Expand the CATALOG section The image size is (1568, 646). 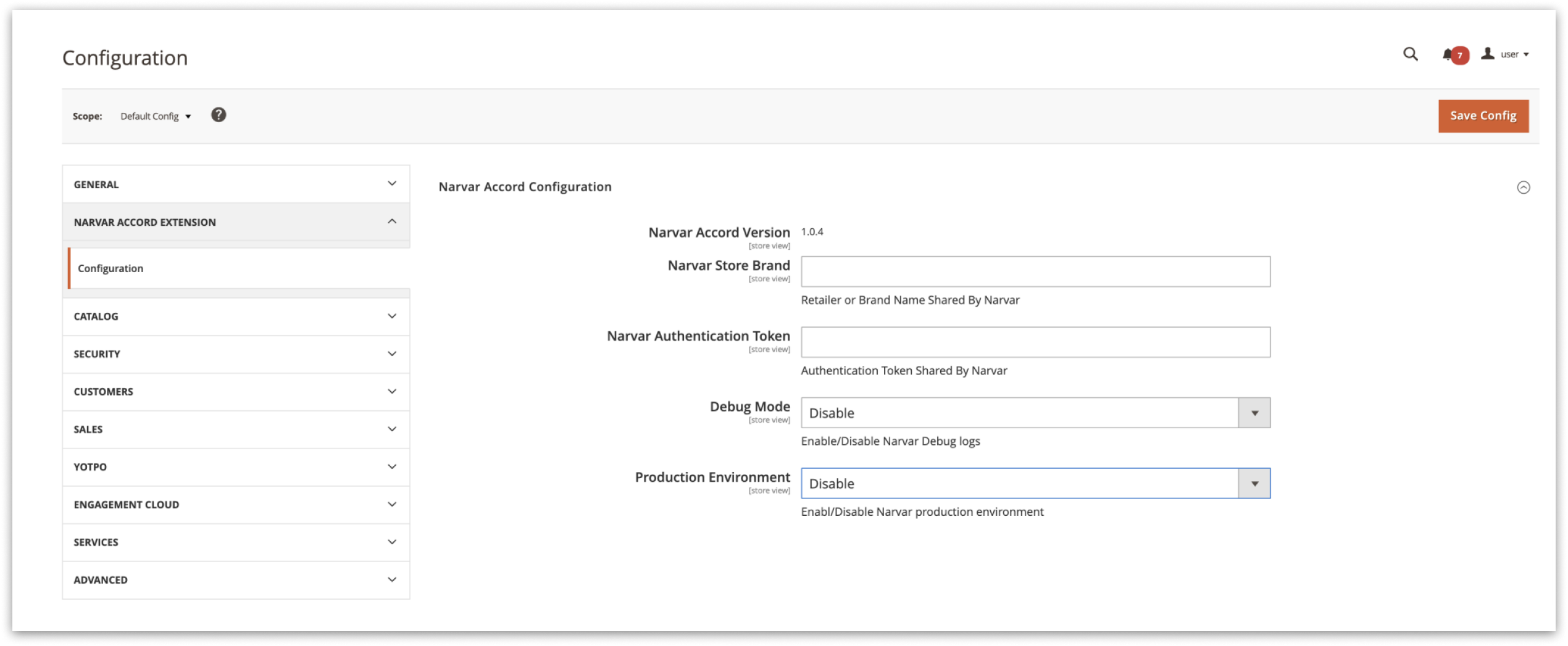tap(236, 317)
